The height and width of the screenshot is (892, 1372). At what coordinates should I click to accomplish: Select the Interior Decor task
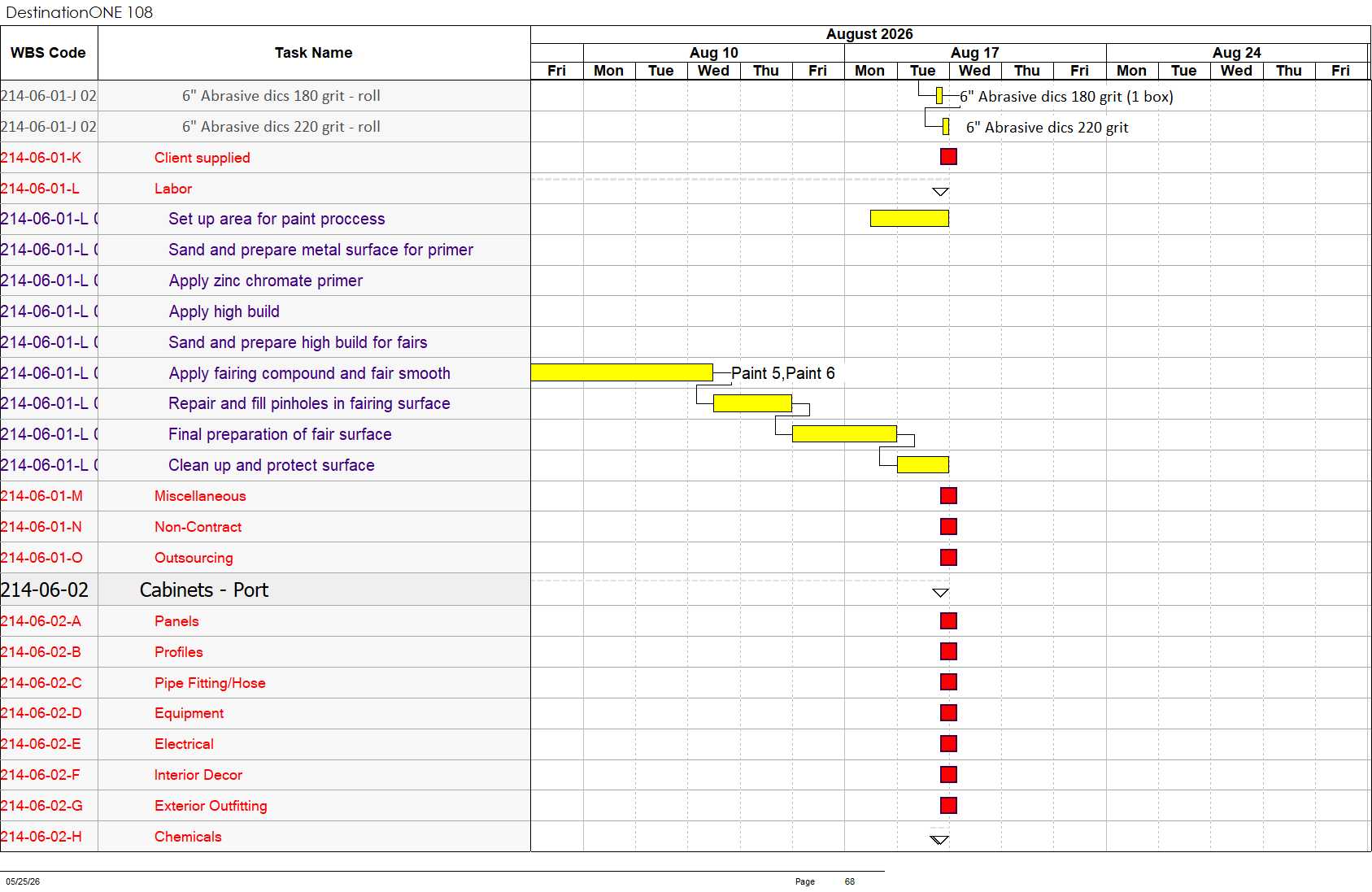[x=198, y=775]
